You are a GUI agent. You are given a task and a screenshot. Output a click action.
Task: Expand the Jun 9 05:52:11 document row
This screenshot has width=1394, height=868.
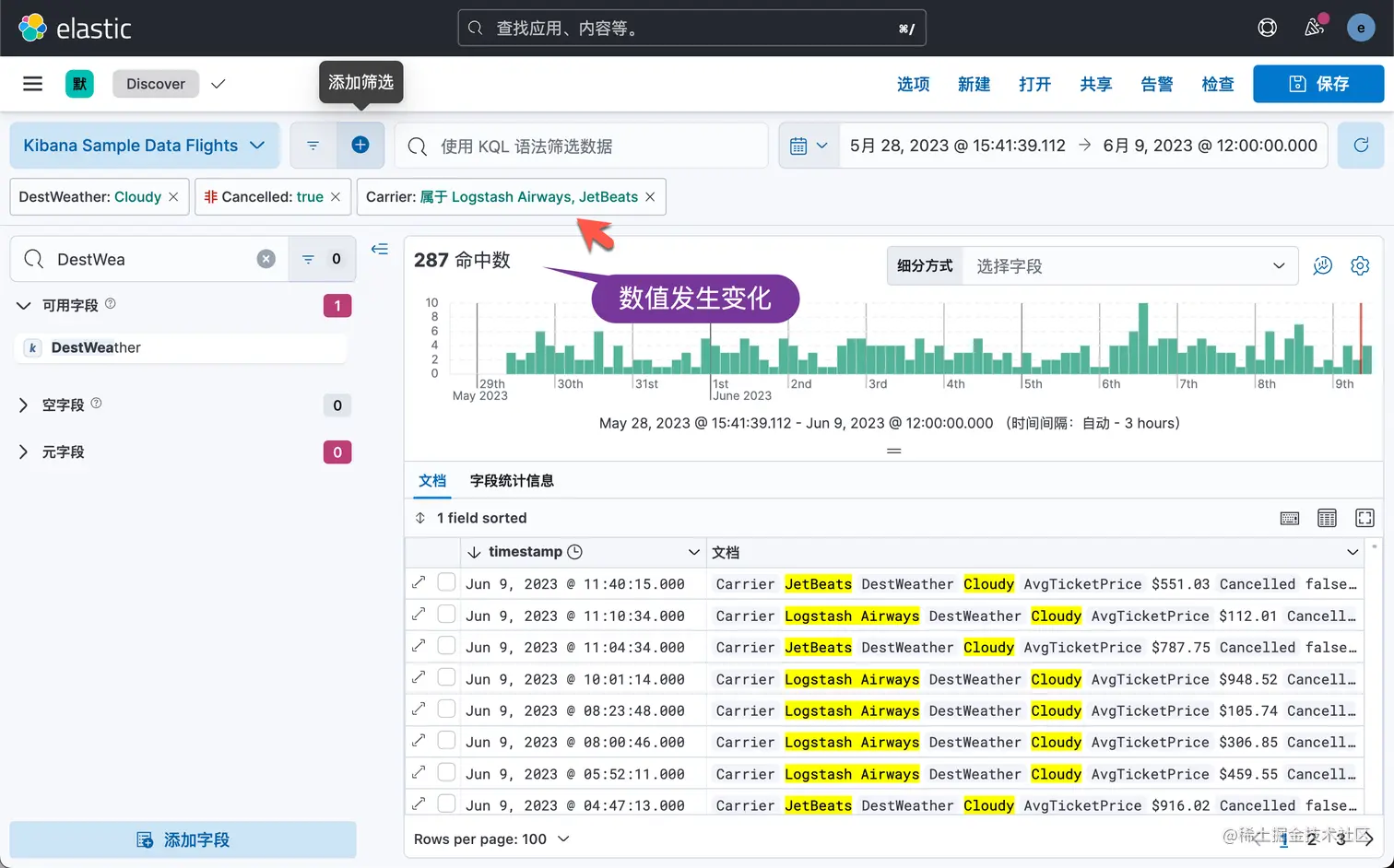point(419,773)
